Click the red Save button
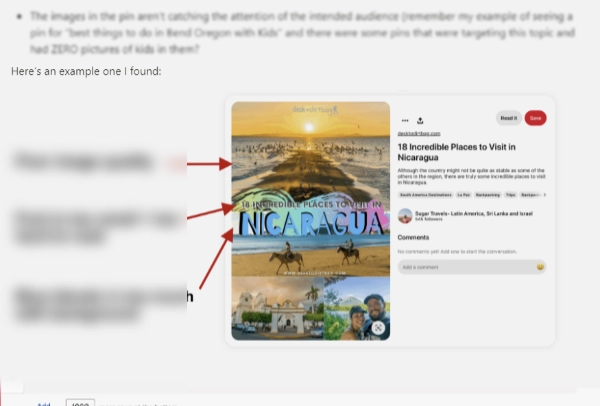The height and width of the screenshot is (406, 600). pyautogui.click(x=535, y=118)
